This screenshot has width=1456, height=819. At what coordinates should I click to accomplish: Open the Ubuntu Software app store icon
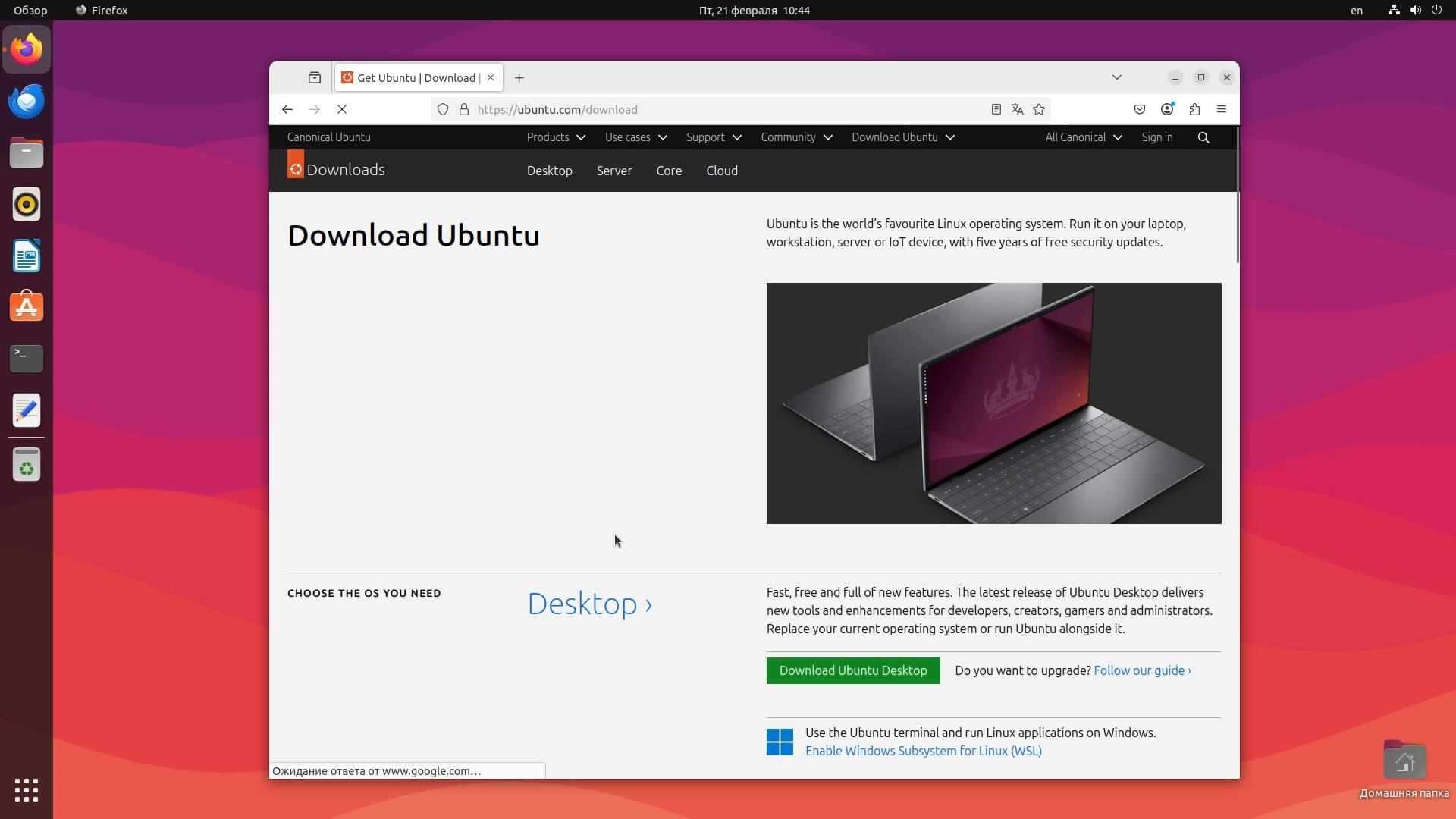click(x=27, y=307)
